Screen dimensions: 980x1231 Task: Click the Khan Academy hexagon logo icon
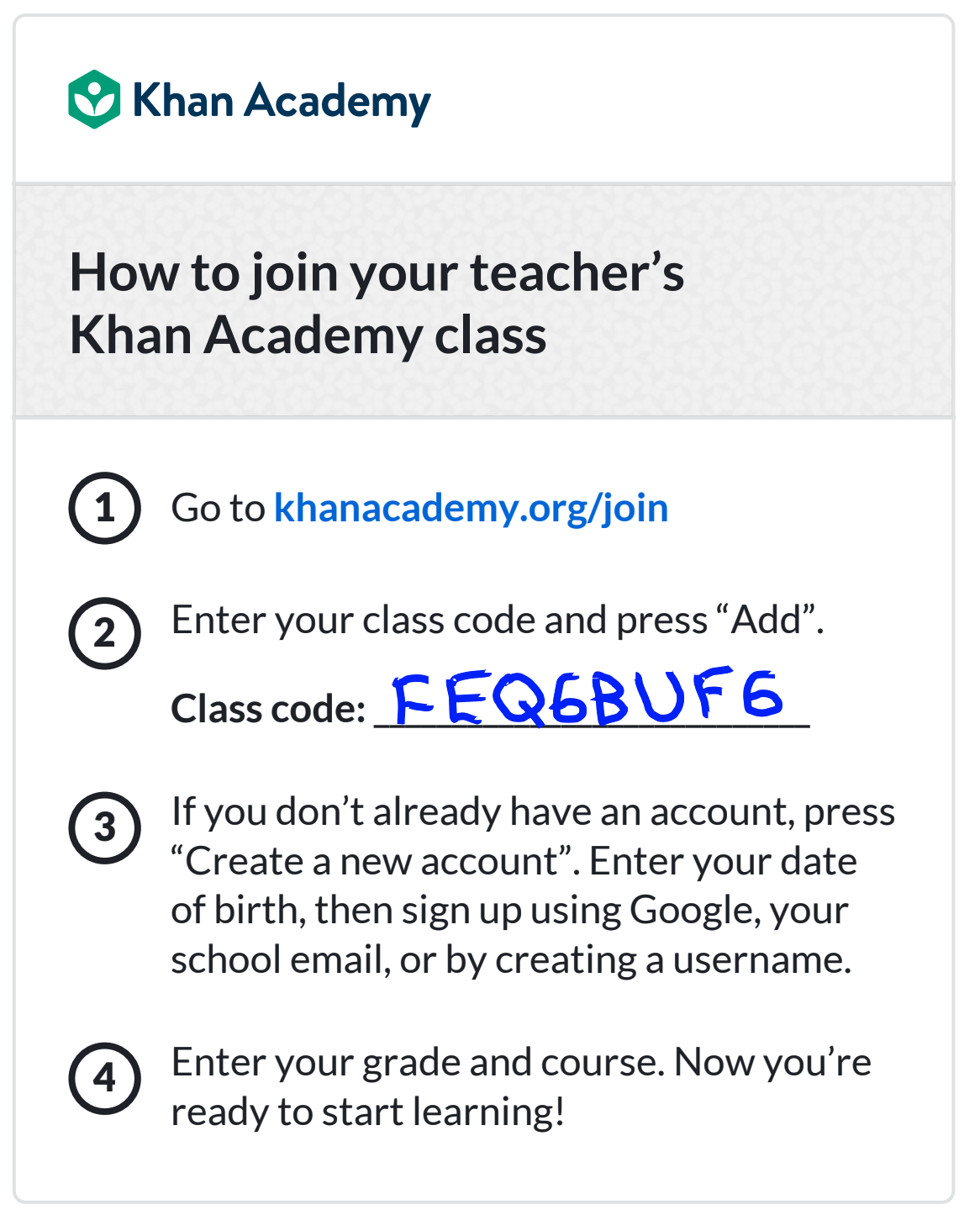click(x=94, y=99)
